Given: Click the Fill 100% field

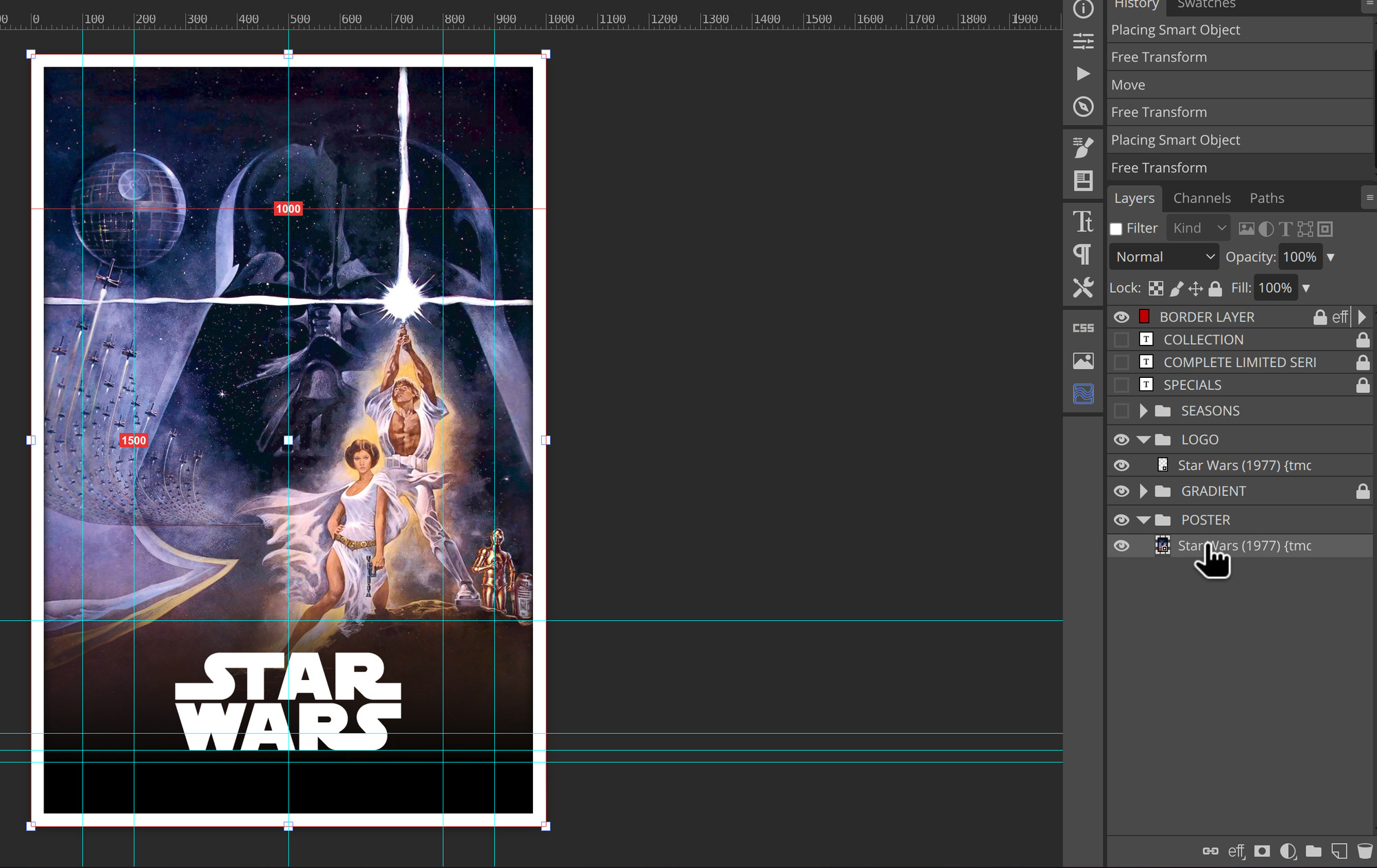Looking at the screenshot, I should [1275, 288].
